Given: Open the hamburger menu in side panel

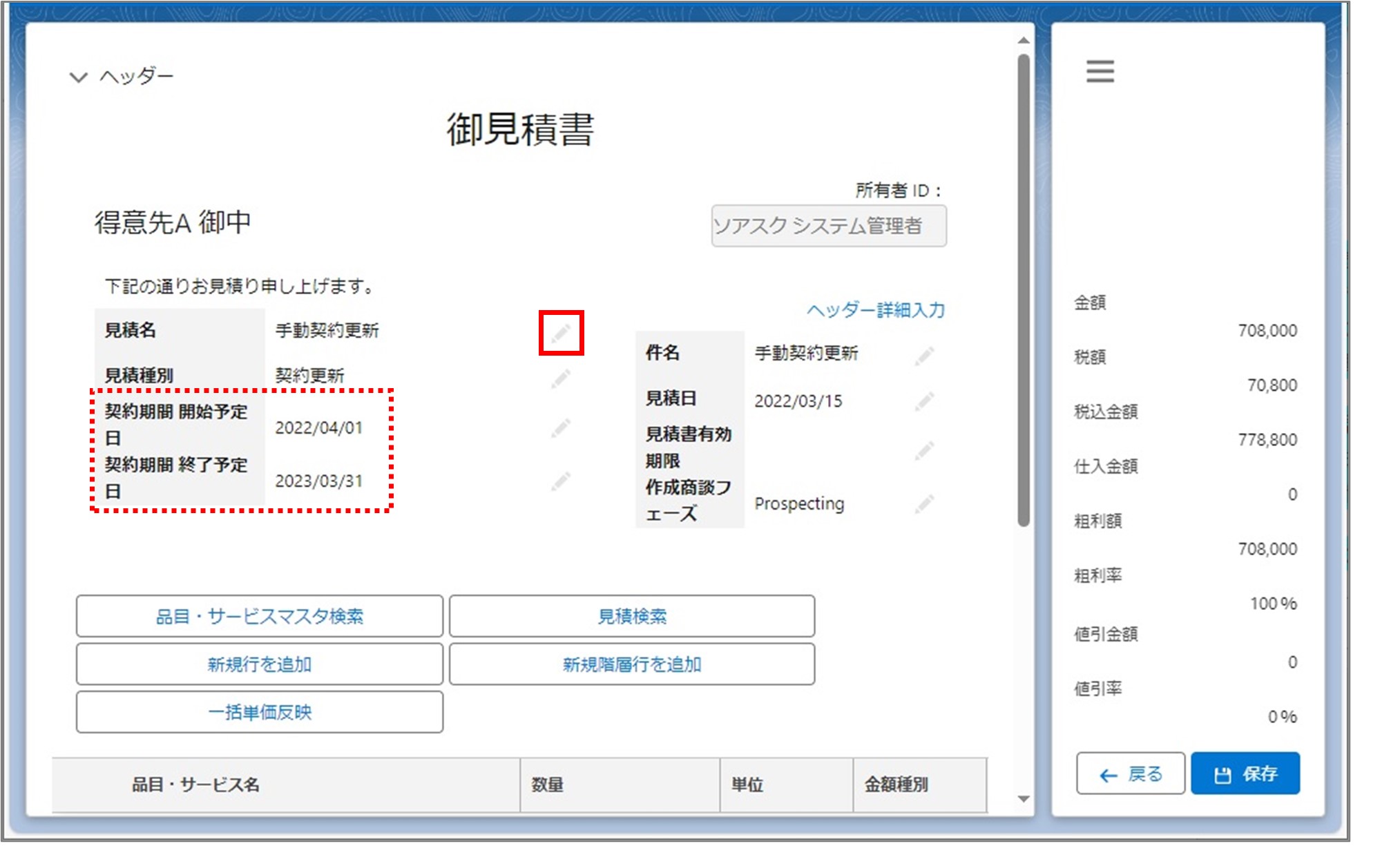Looking at the screenshot, I should click(x=1100, y=71).
